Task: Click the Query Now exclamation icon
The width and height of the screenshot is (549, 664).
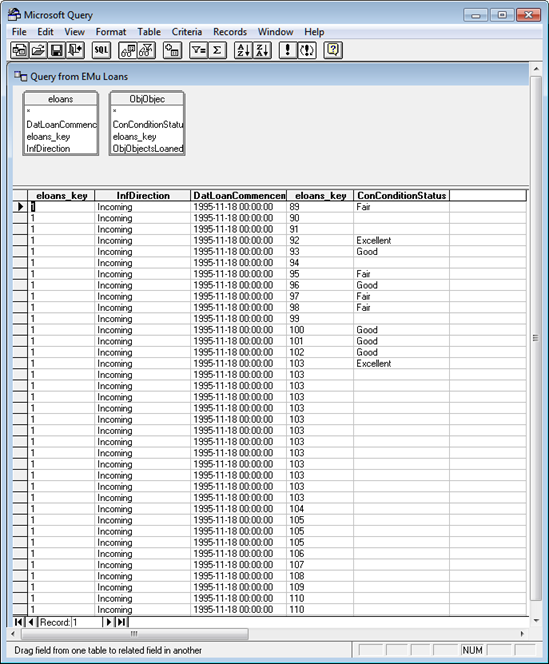Action: (288, 50)
